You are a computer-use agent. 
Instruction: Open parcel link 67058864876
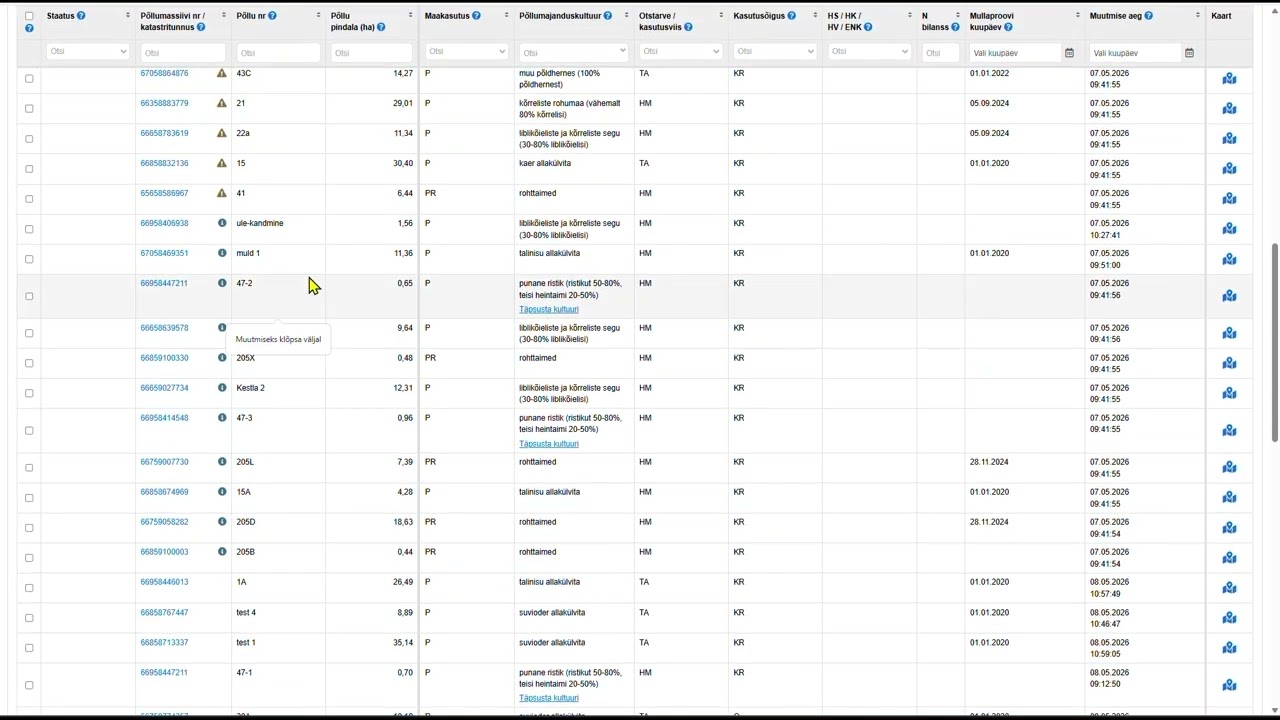click(x=164, y=73)
